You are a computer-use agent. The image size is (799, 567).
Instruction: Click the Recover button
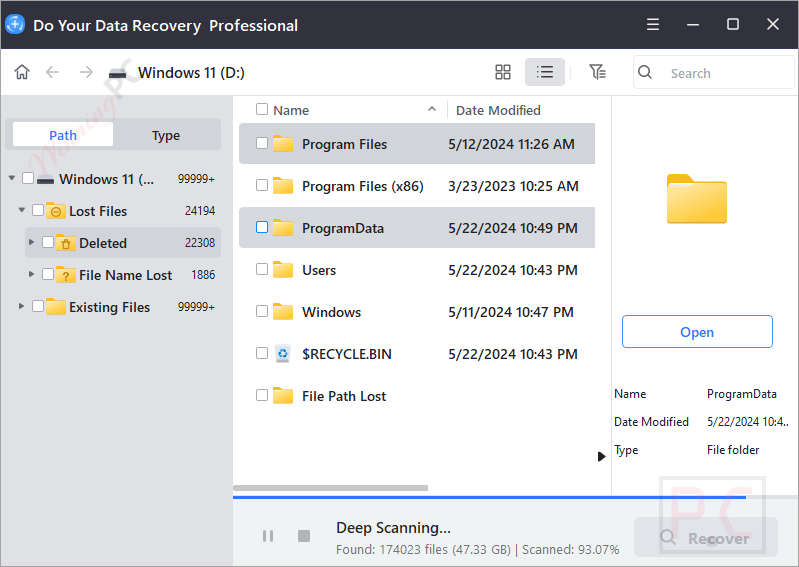click(x=706, y=537)
